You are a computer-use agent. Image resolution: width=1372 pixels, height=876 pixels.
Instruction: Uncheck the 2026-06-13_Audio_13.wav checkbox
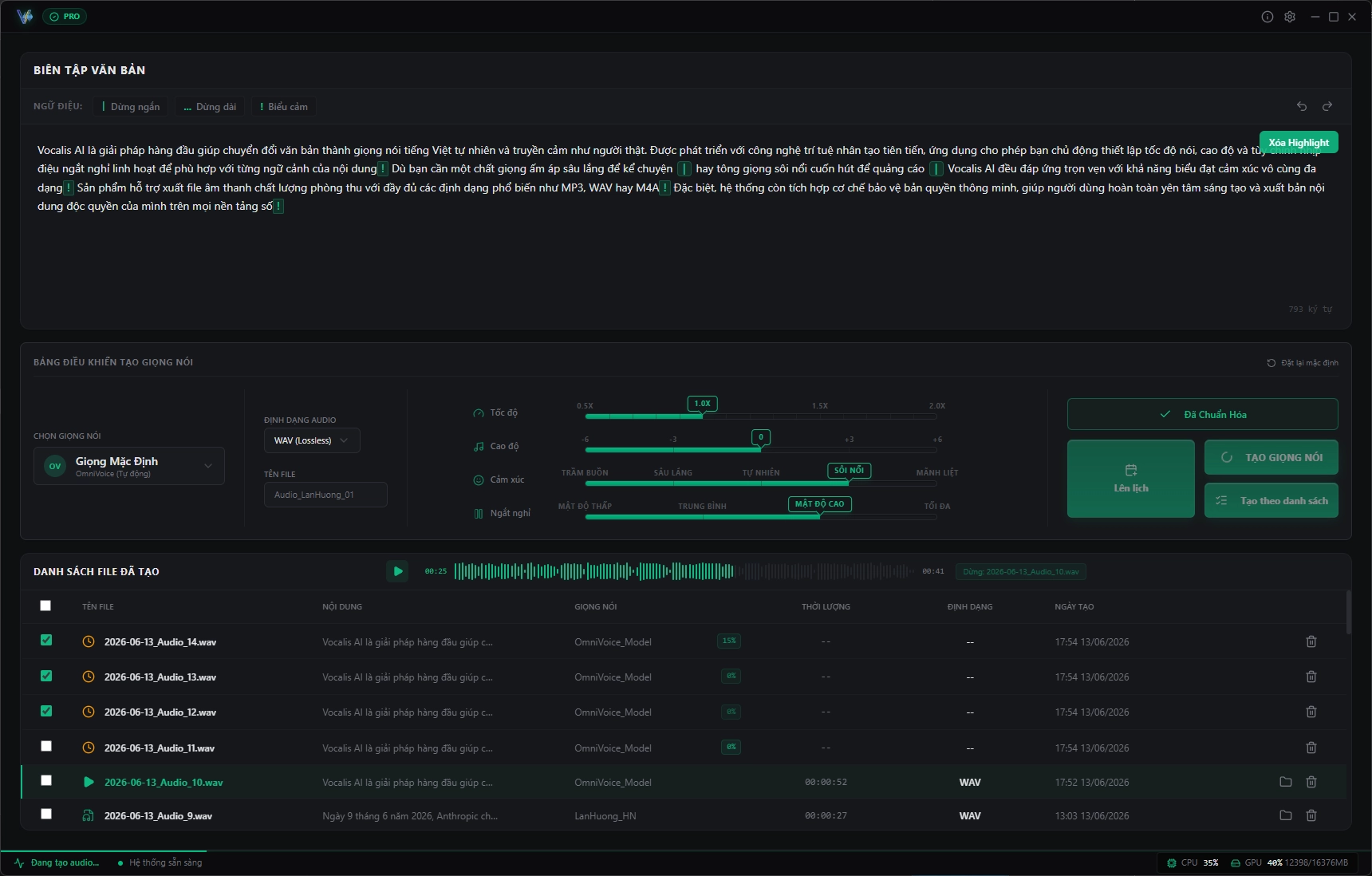pos(46,676)
